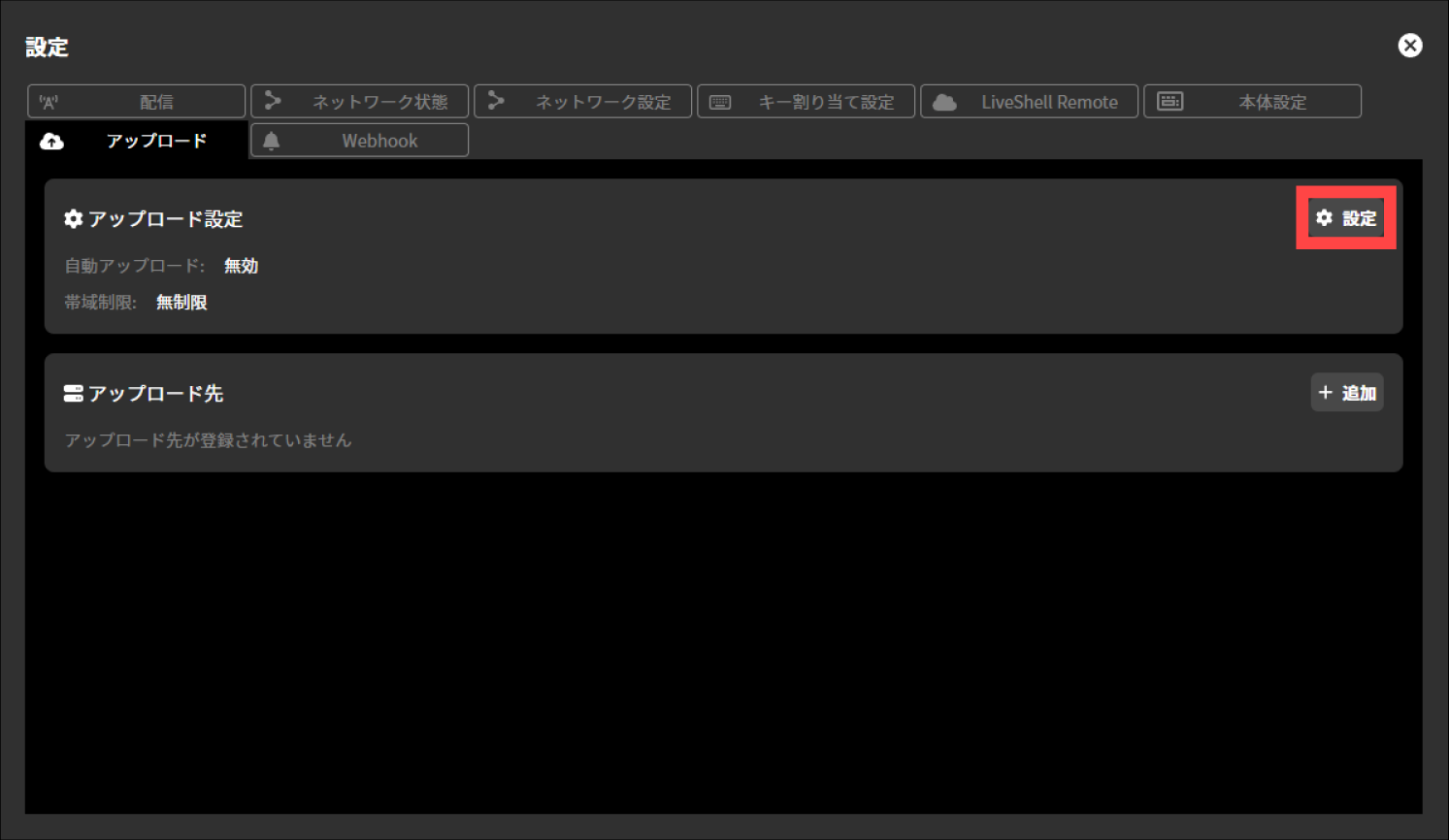Screen dimensions: 1449x840
Task: Add an upload destination with 追加
Action: click(x=1347, y=393)
